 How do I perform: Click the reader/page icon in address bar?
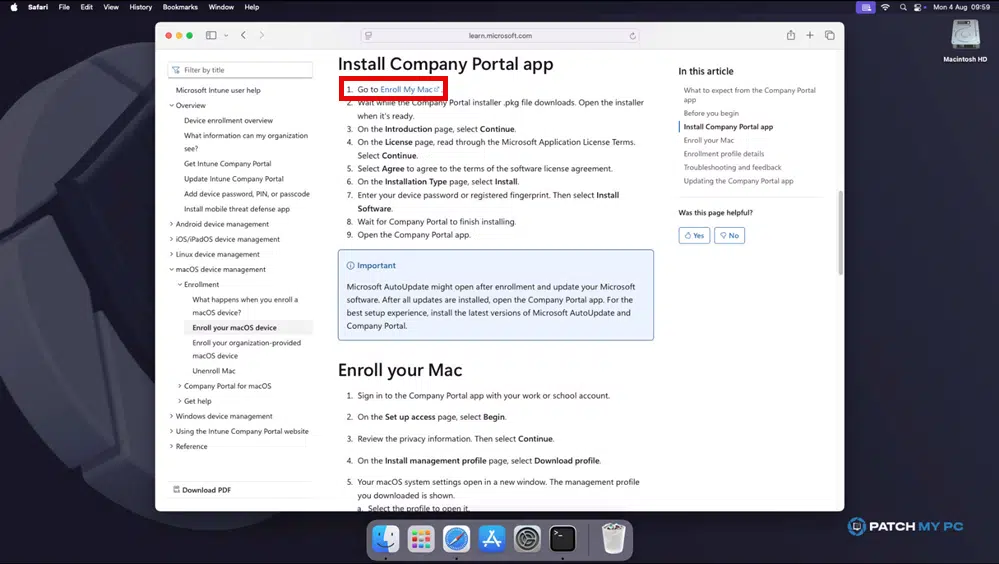(368, 36)
